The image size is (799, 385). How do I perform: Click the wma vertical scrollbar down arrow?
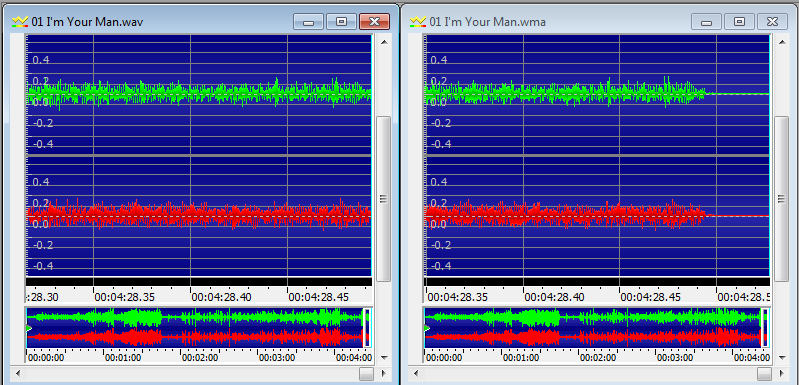[782, 358]
